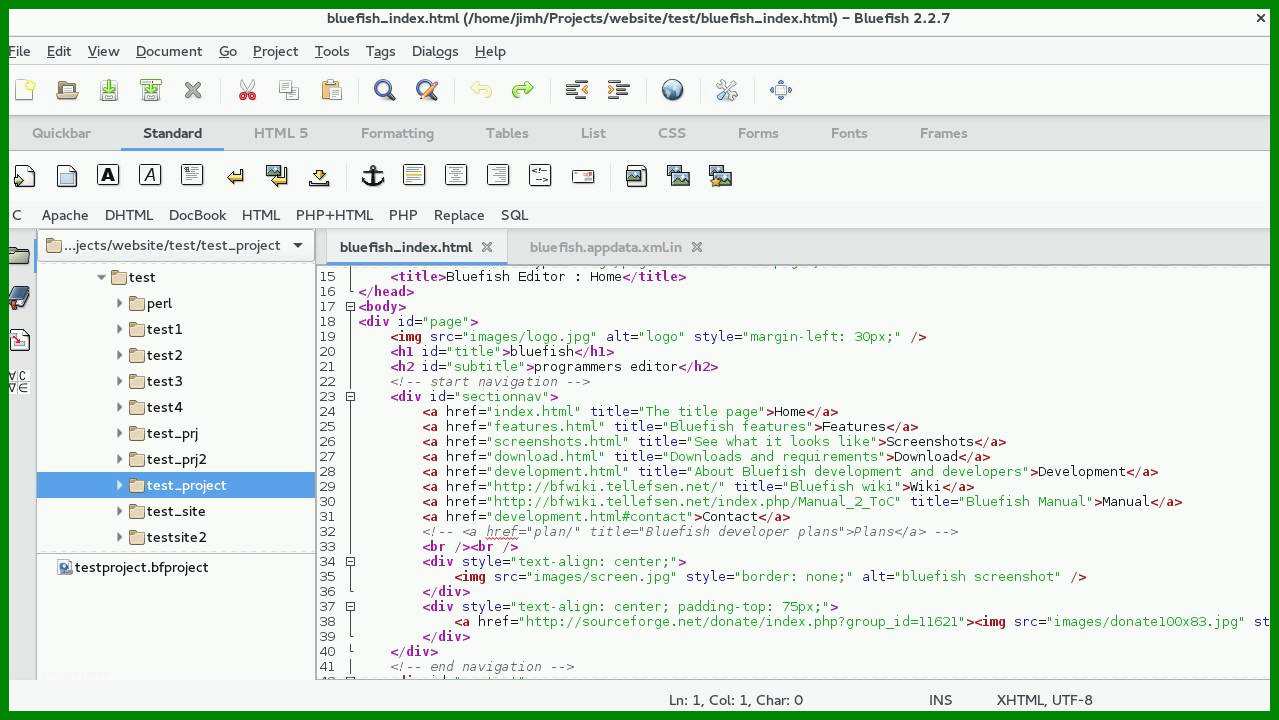Insert line break with return-arrow icon
Viewport: 1279px width, 720px height.
point(235,176)
